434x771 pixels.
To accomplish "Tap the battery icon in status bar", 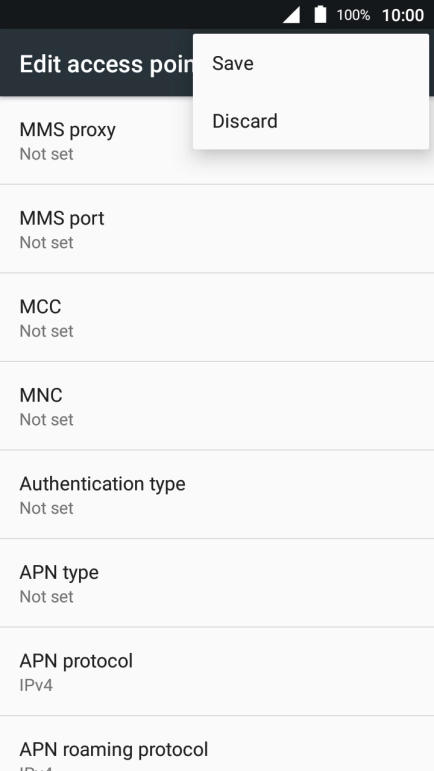I will pyautogui.click(x=320, y=14).
